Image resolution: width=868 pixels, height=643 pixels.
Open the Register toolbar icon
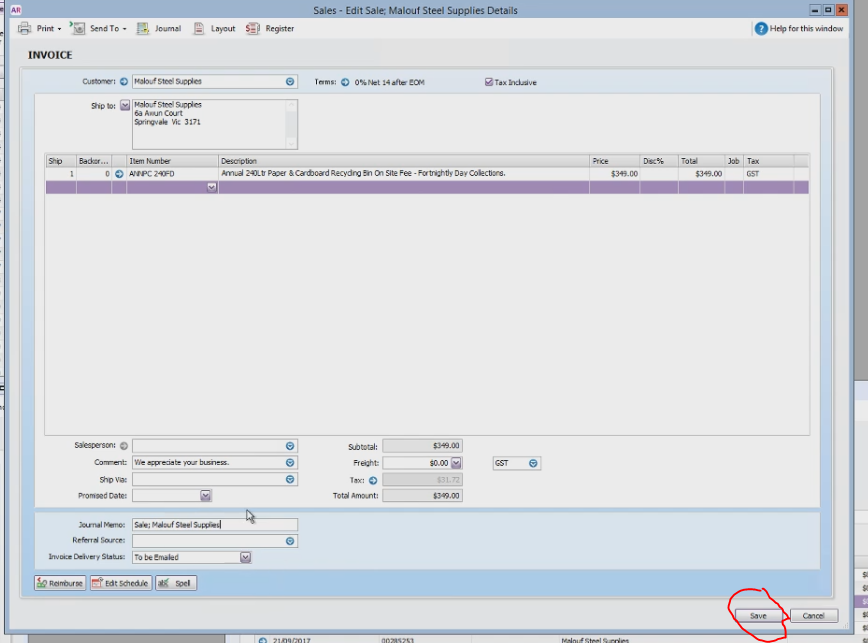pyautogui.click(x=252, y=28)
